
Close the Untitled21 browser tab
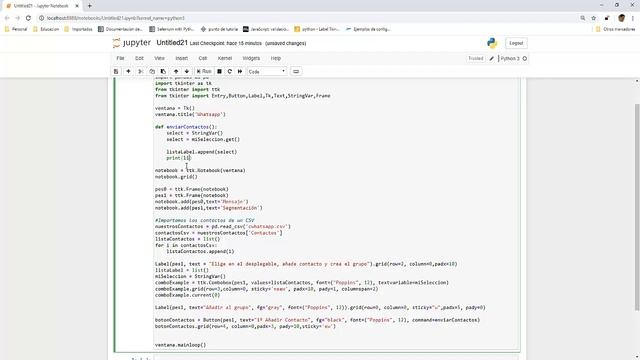tap(77, 6)
